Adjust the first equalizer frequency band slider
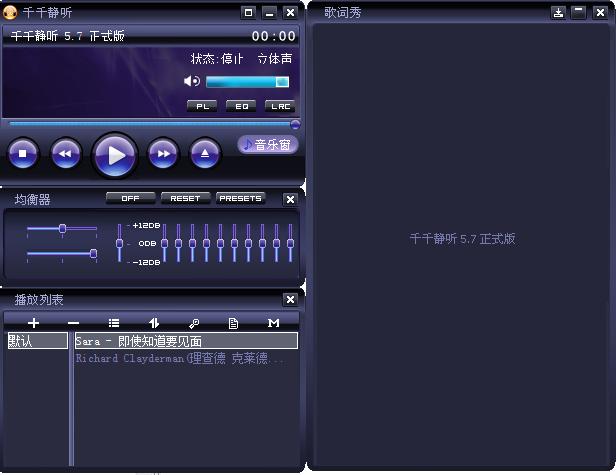This screenshot has height=475, width=616. pyautogui.click(x=165, y=243)
